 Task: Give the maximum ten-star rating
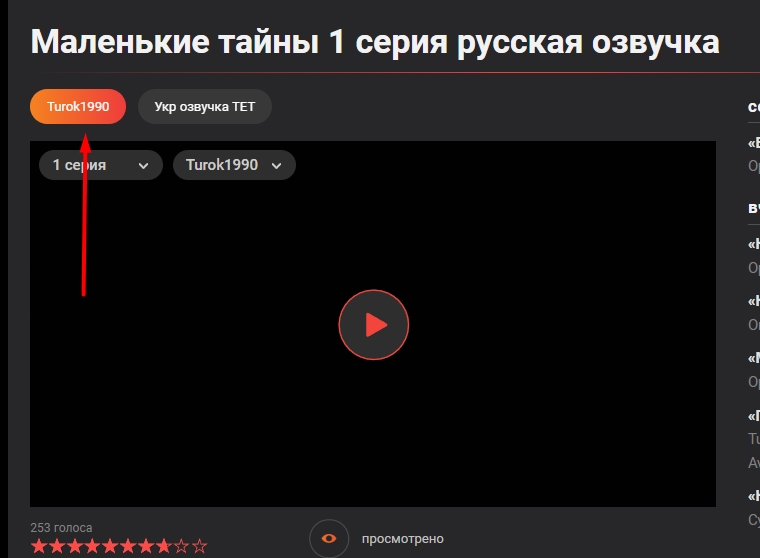200,546
